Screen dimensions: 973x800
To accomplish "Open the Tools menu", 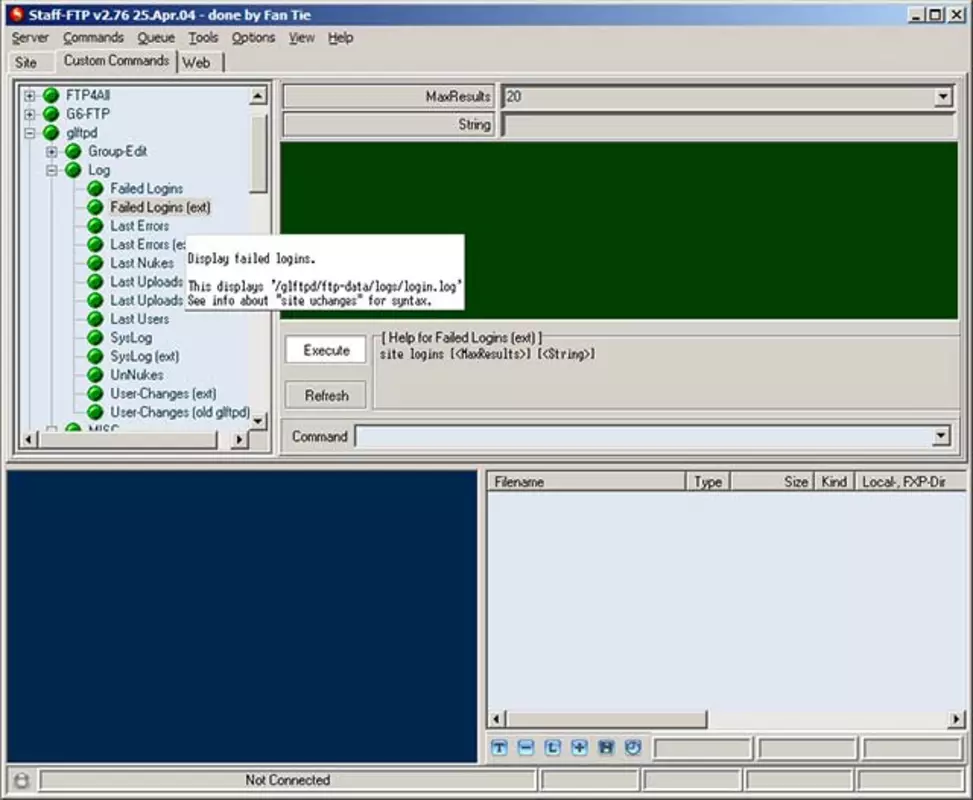I will (203, 38).
